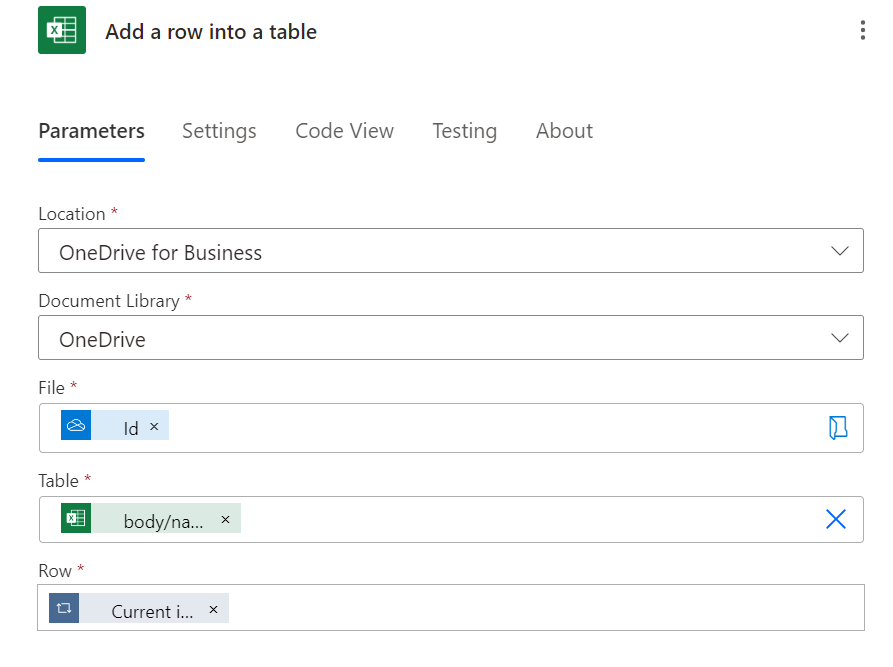Viewport: 893px width, 667px height.
Task: Open the Code View tab
Action: (x=344, y=131)
